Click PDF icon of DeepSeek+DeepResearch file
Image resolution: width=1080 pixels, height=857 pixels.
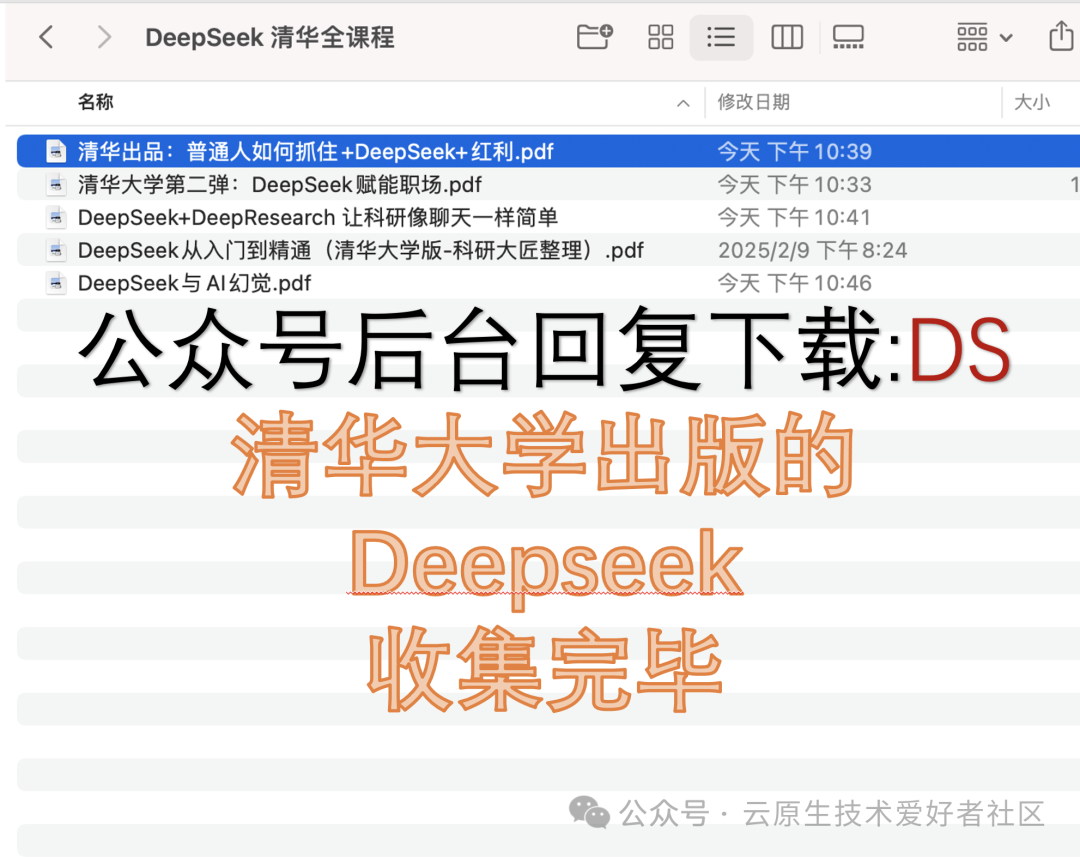56,217
